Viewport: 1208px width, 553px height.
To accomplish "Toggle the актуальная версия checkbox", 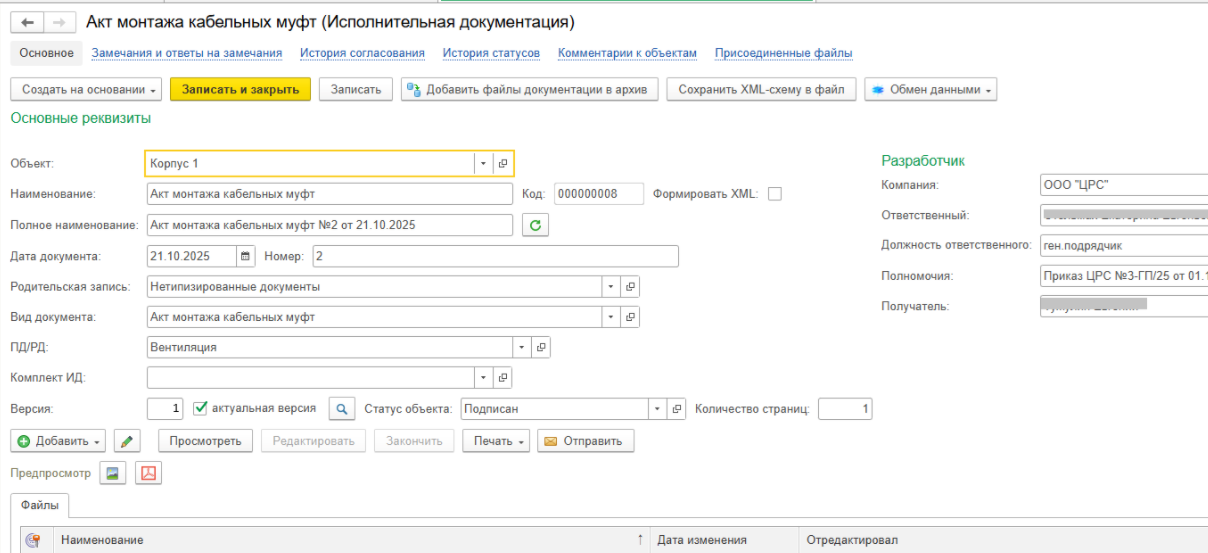I will pyautogui.click(x=200, y=408).
